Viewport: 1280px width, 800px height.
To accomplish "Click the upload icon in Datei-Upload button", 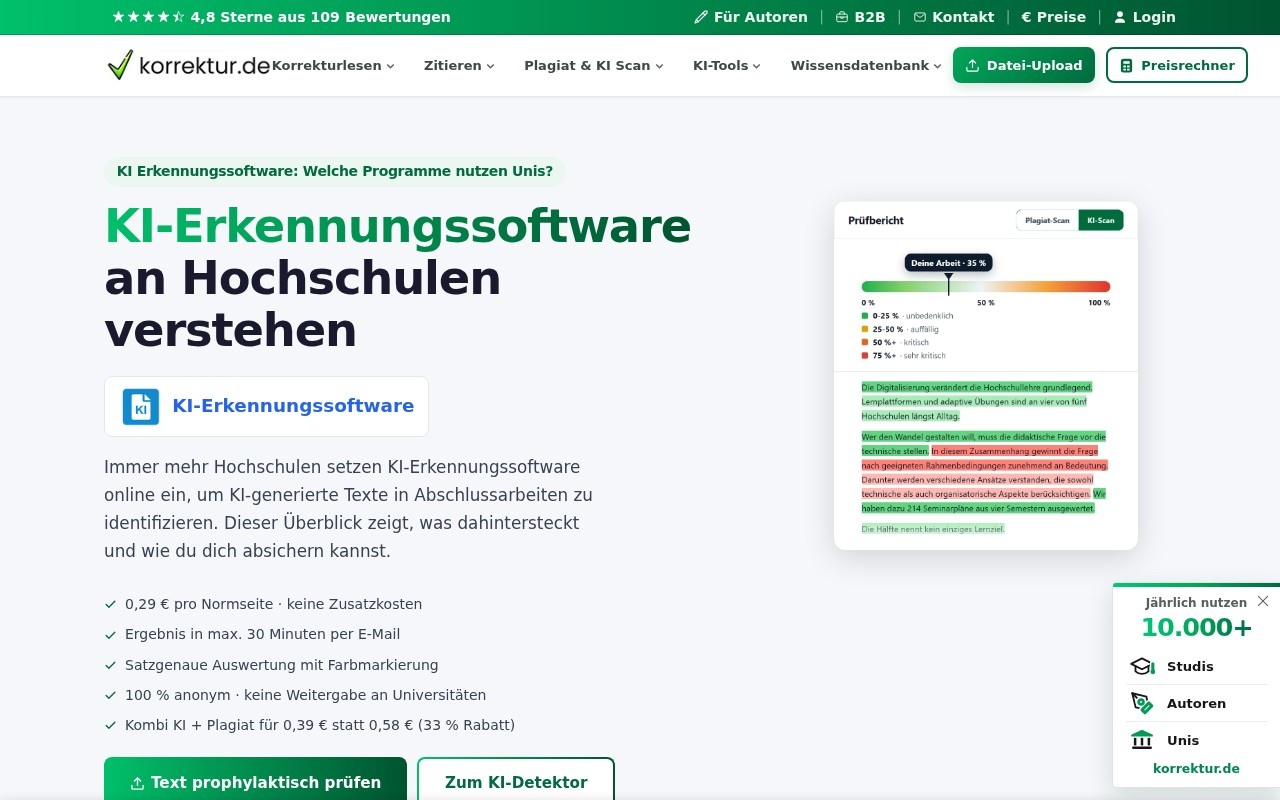I will tap(972, 65).
